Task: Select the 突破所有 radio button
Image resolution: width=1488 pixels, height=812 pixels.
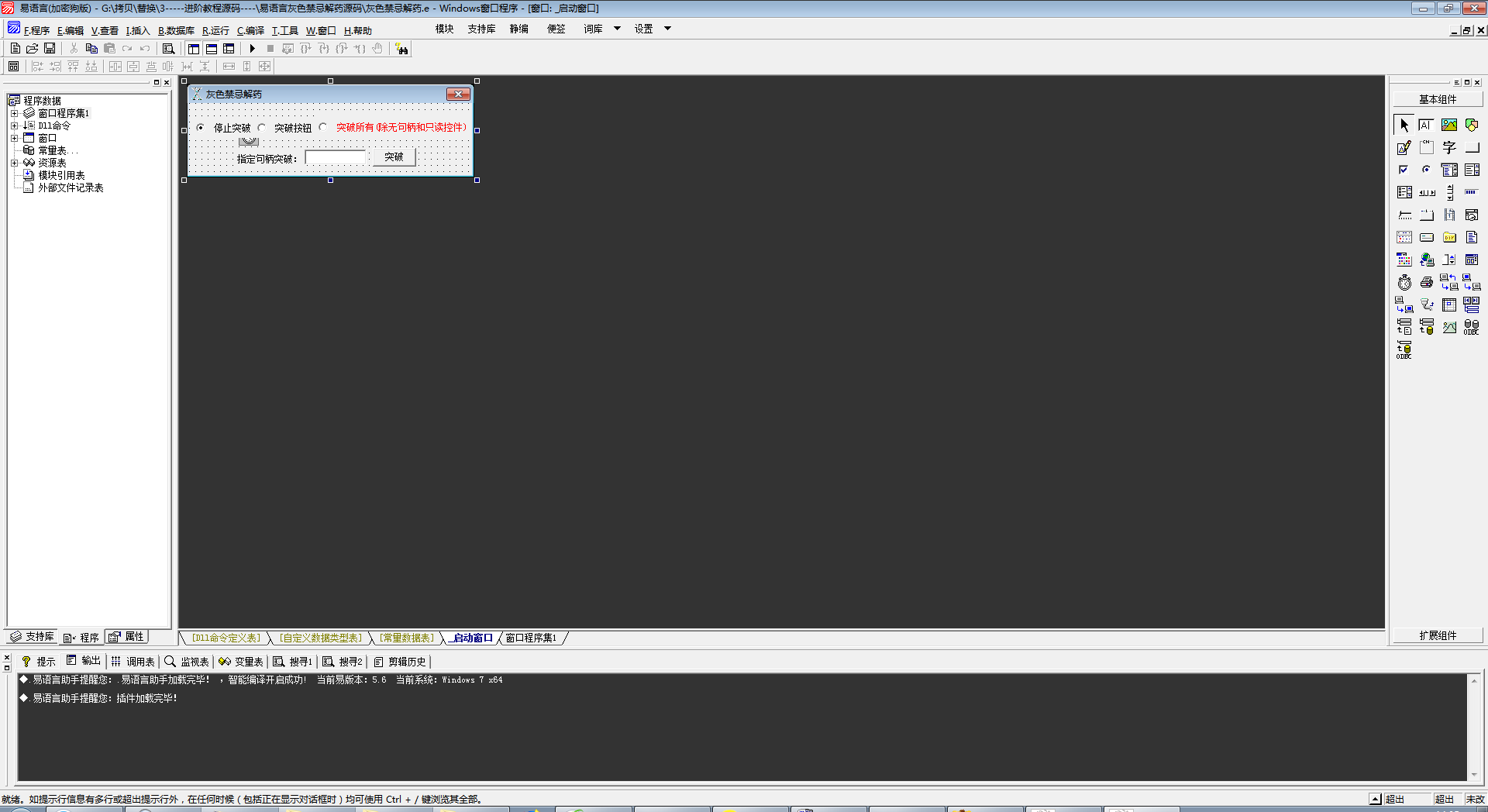Action: [322, 127]
